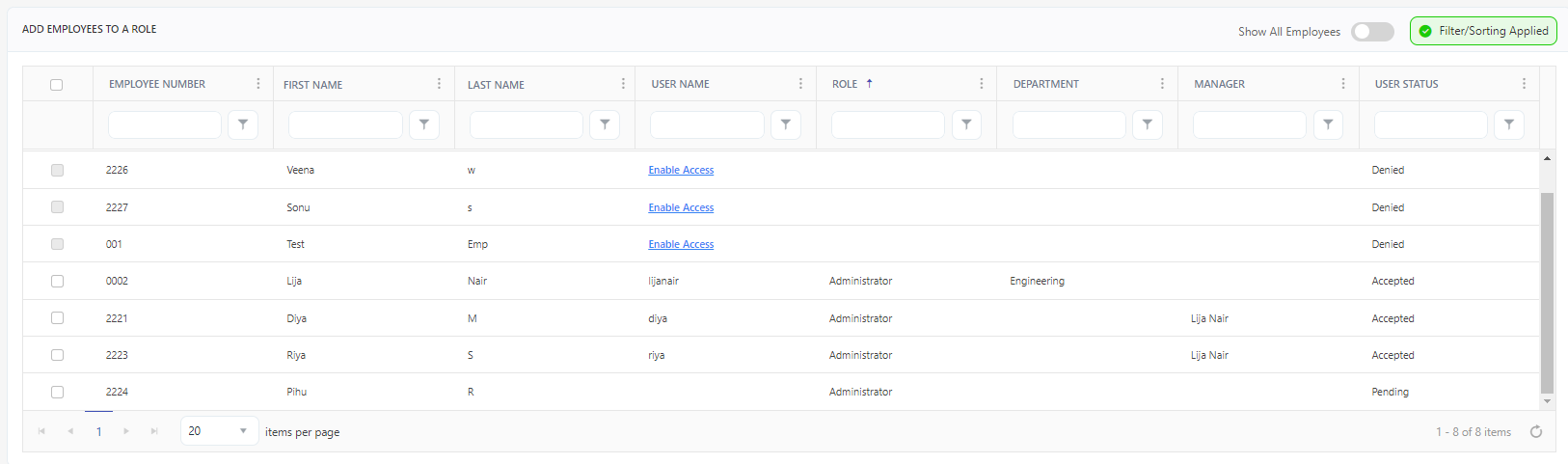Image resolution: width=1568 pixels, height=464 pixels.
Task: Select the checkbox for employee 2221 Diya
Action: tap(57, 318)
